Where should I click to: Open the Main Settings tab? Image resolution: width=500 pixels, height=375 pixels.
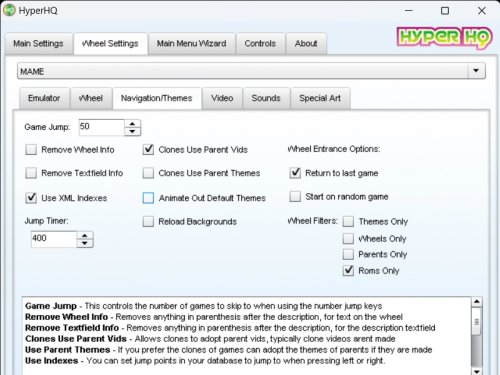[x=38, y=44]
